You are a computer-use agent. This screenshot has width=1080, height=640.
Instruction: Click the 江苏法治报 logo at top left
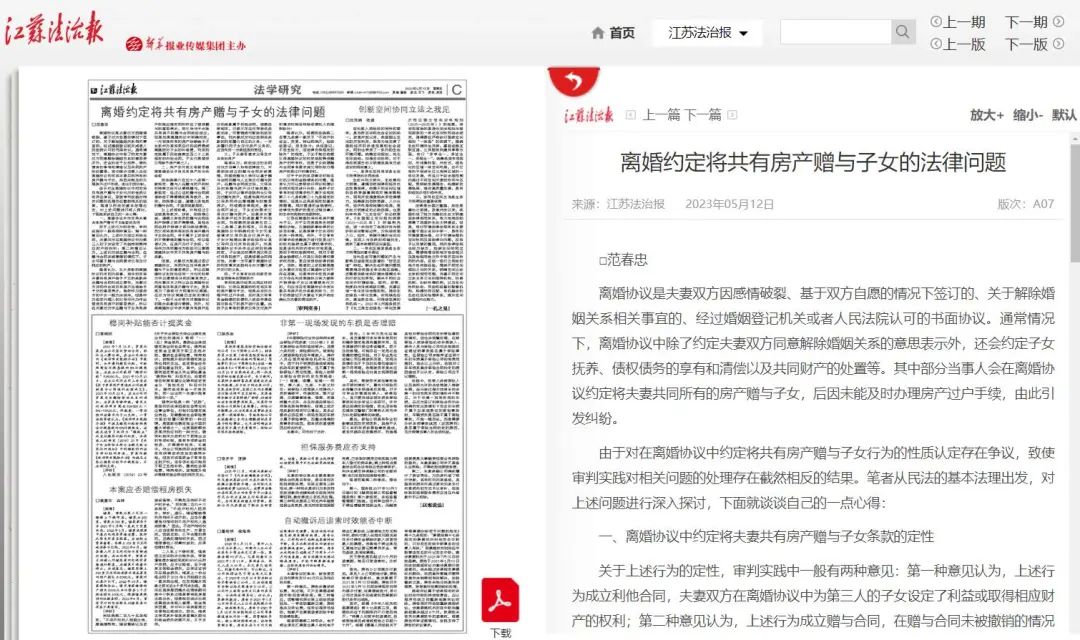tap(55, 30)
